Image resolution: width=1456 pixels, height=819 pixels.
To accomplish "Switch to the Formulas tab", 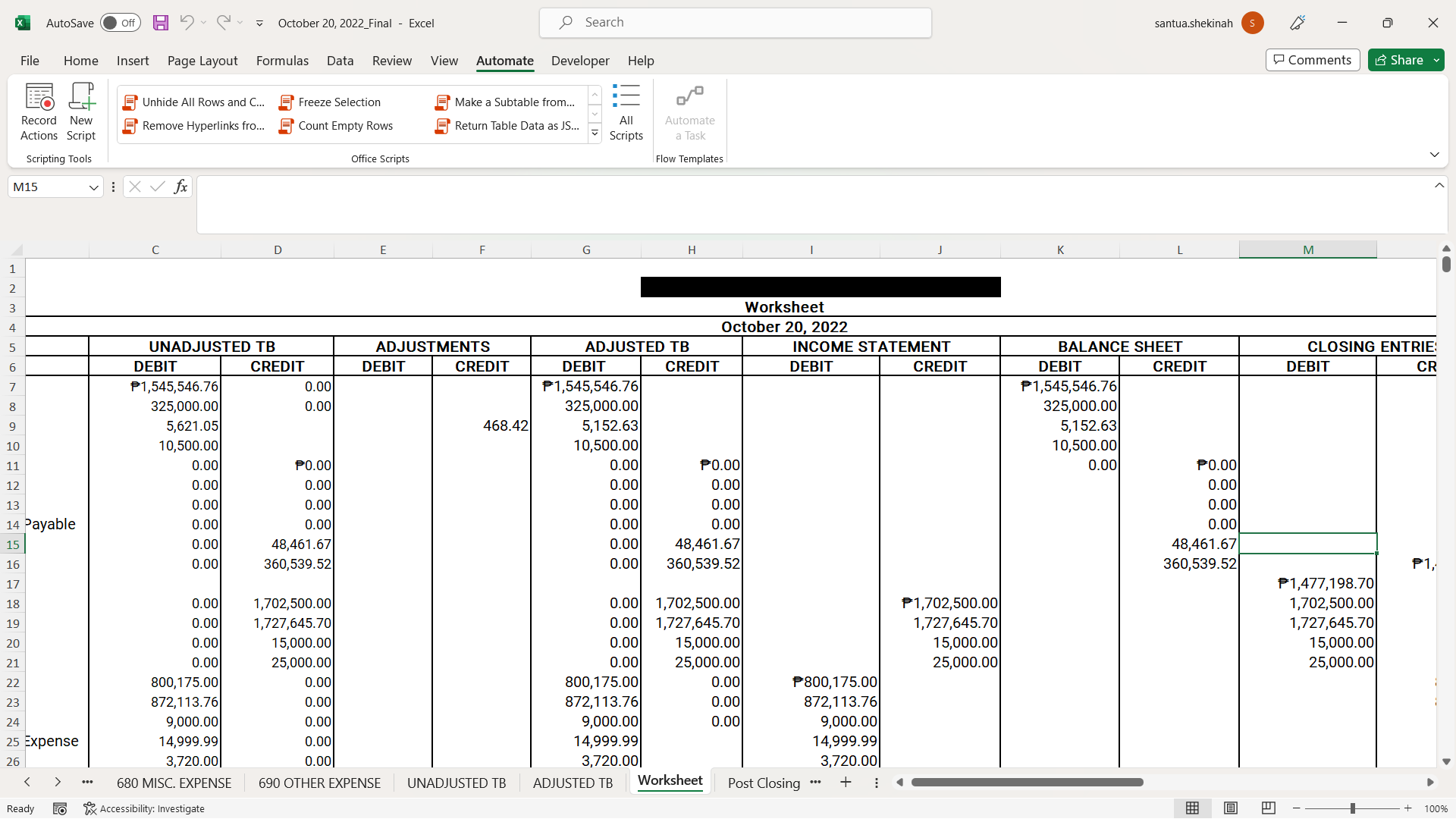I will (282, 61).
